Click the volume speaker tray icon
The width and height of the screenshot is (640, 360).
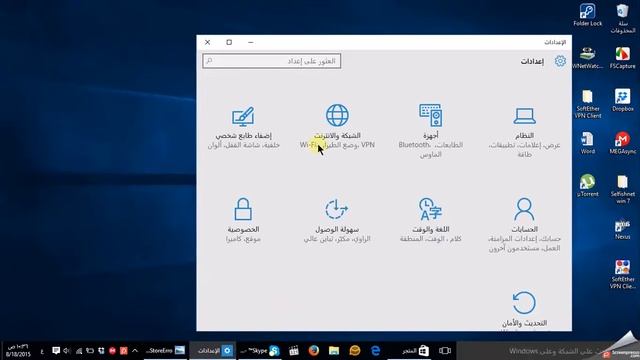tap(67, 351)
